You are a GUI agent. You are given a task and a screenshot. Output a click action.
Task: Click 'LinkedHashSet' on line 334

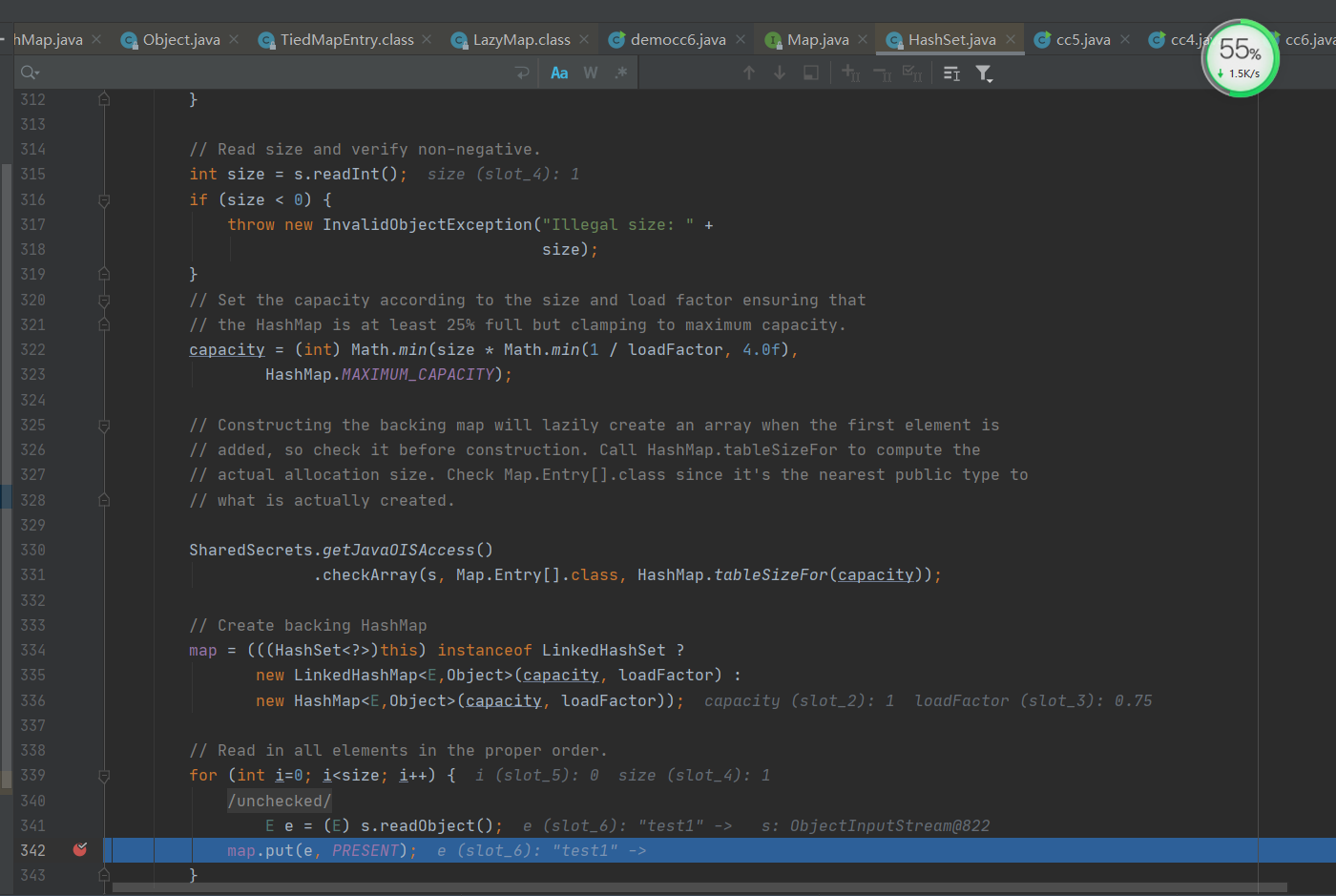coord(604,650)
